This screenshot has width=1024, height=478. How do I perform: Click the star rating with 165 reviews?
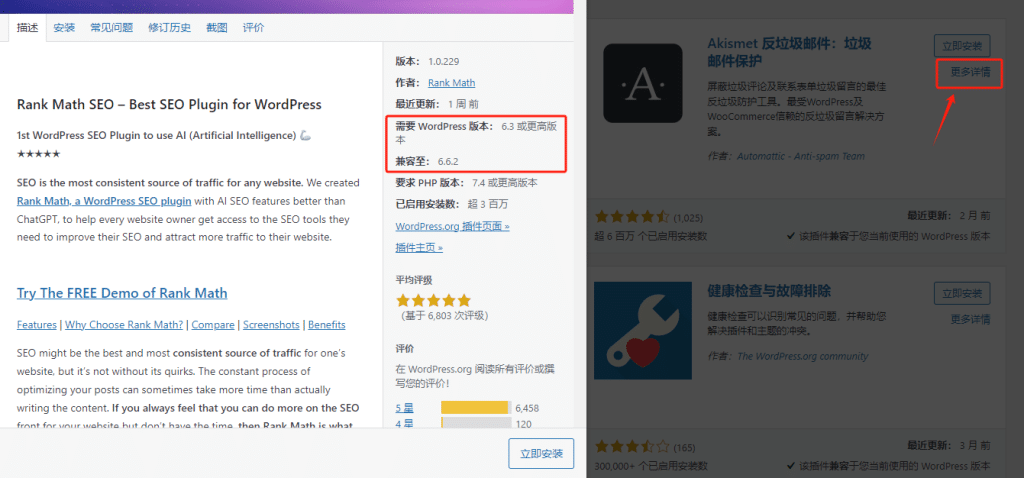(632, 447)
